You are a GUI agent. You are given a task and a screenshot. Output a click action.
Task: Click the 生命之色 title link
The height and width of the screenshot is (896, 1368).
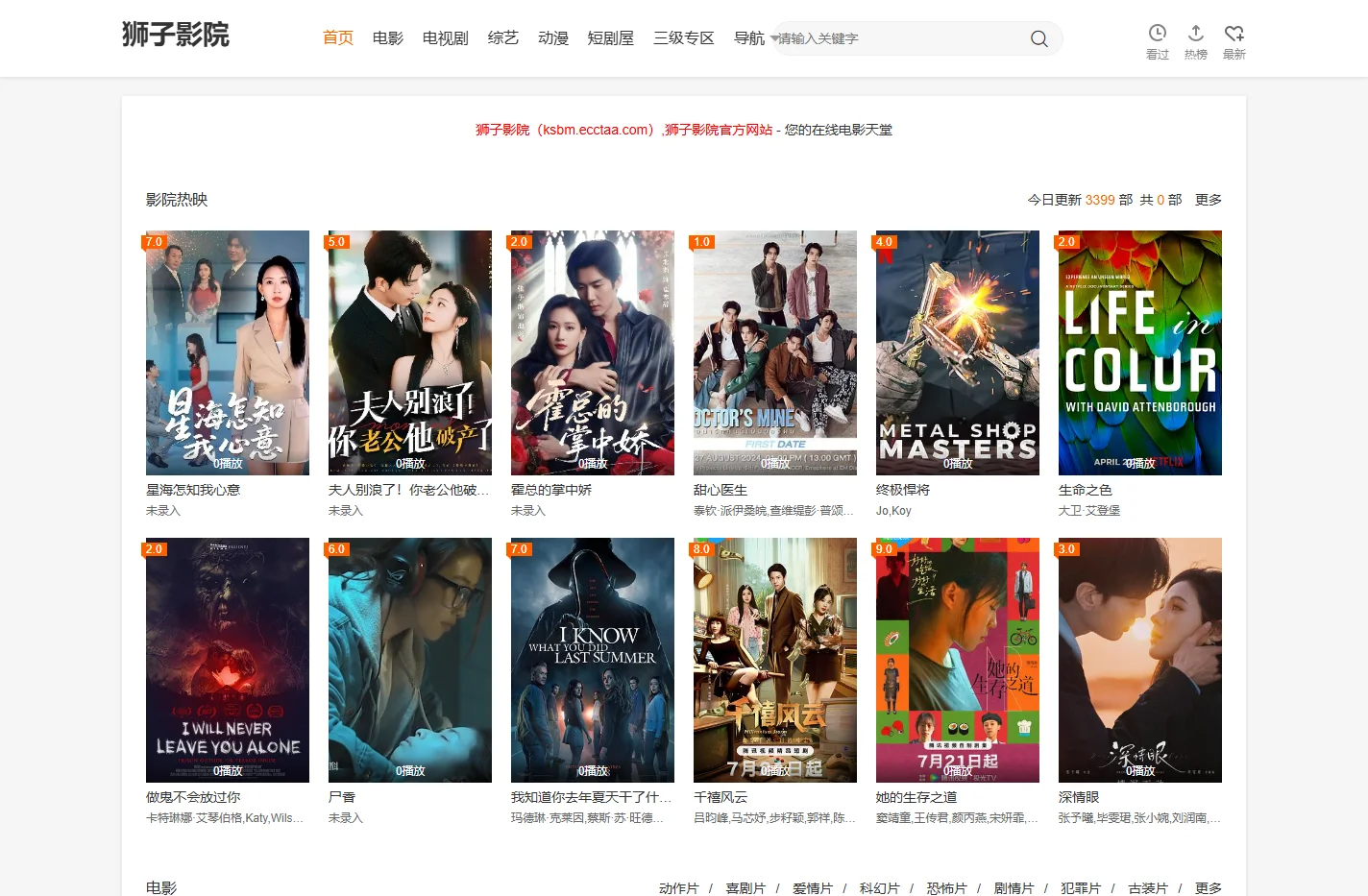coord(1086,490)
